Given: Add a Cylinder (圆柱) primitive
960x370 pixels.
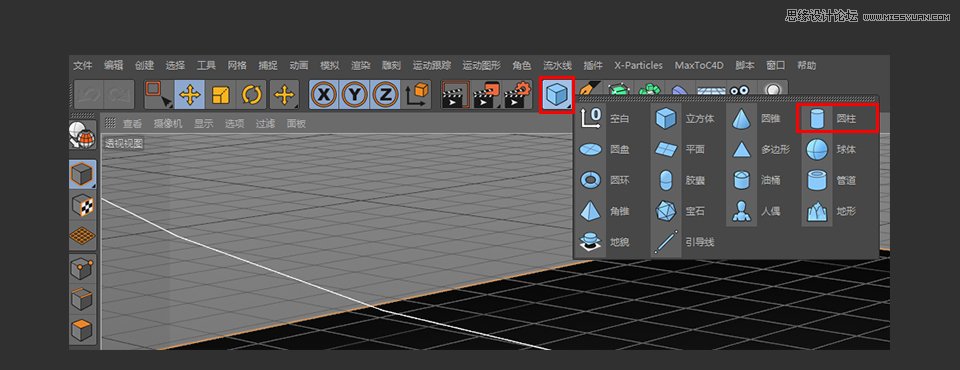Looking at the screenshot, I should point(837,118).
